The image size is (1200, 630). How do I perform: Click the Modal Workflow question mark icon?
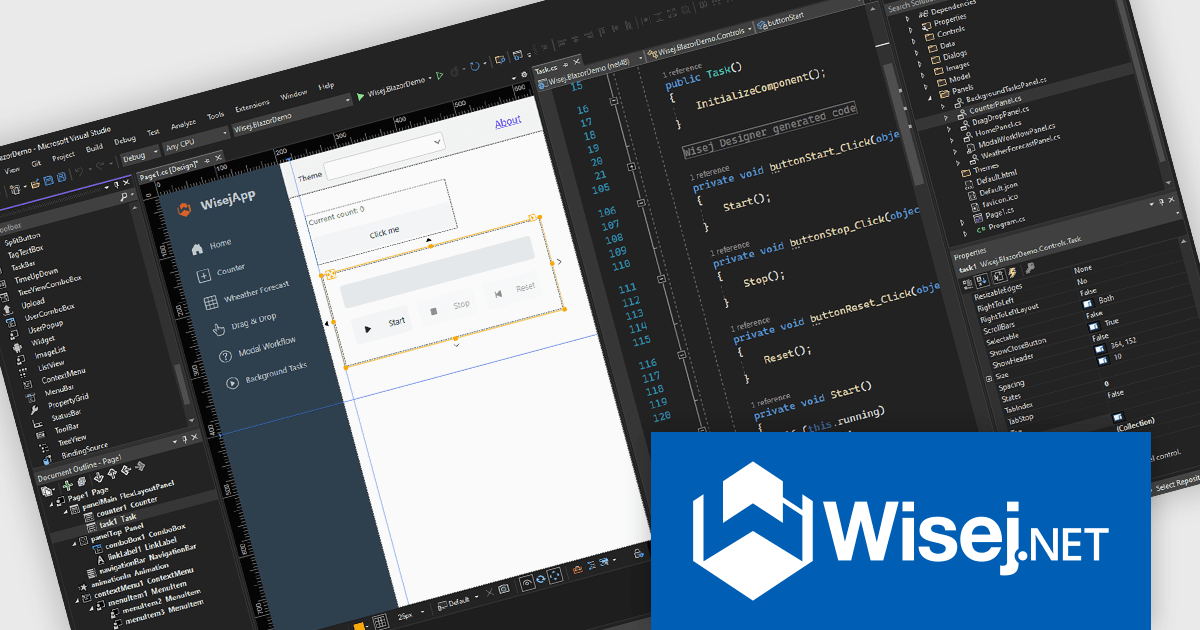[x=225, y=355]
